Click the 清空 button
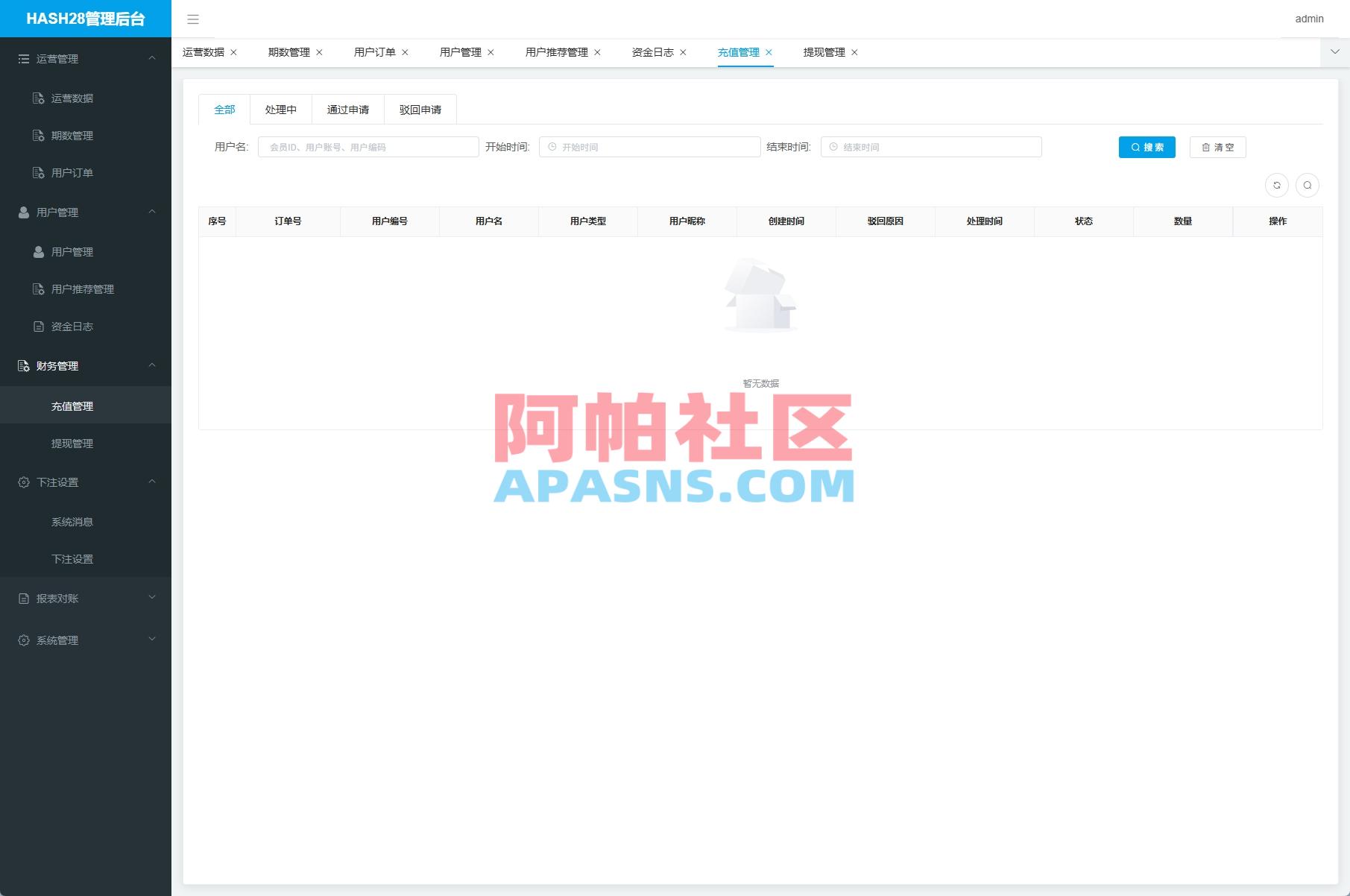This screenshot has width=1350, height=896. pos(1217,147)
